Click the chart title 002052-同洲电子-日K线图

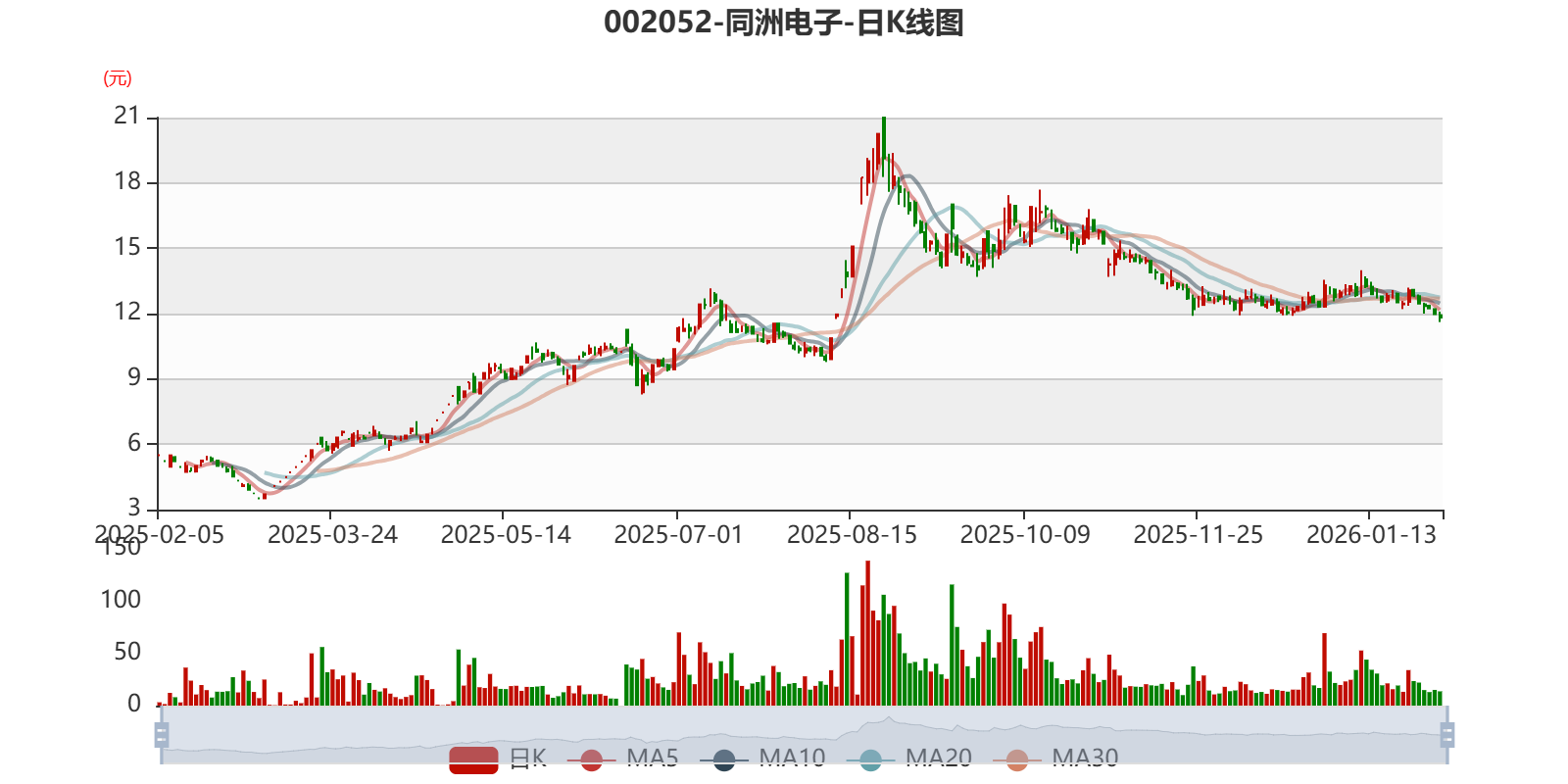[784, 23]
